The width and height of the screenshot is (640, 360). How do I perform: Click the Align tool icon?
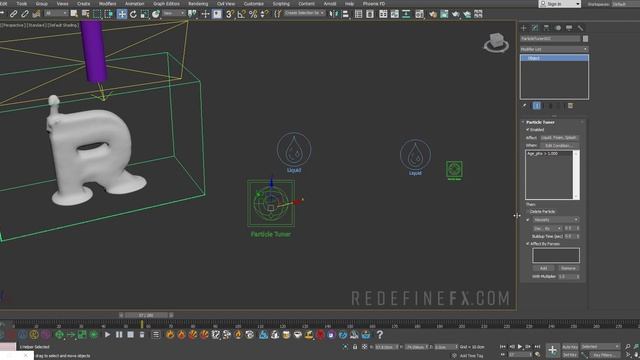[345, 14]
